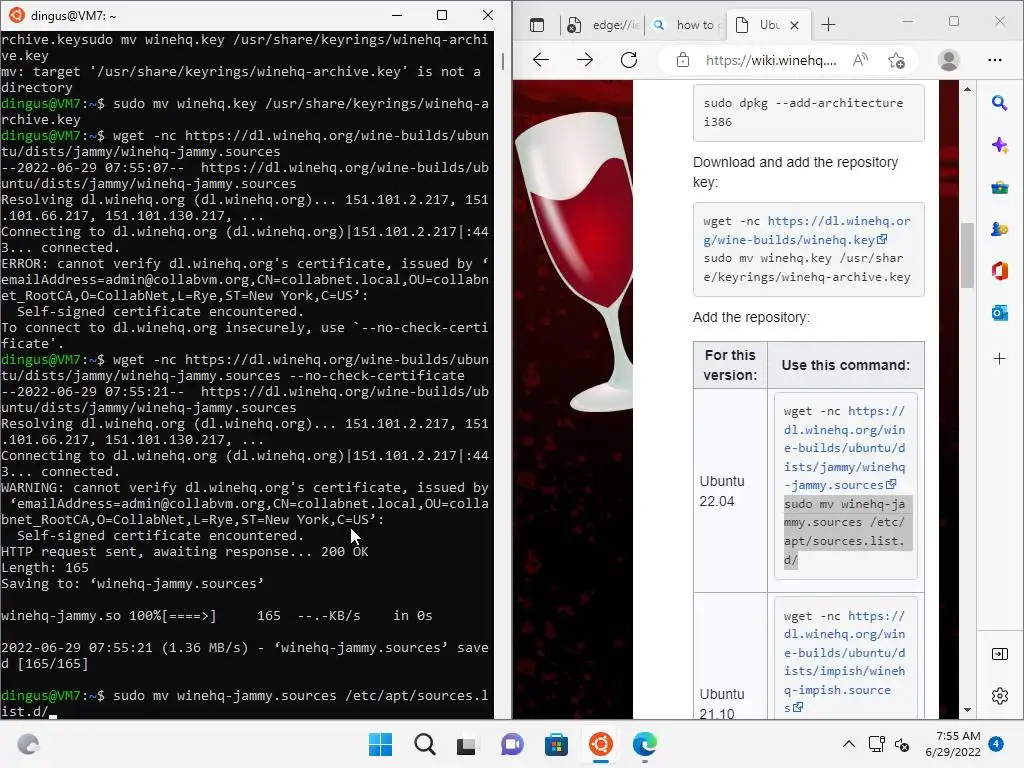1024x768 pixels.
Task: Open Read aloud in address bar
Action: coord(860,60)
